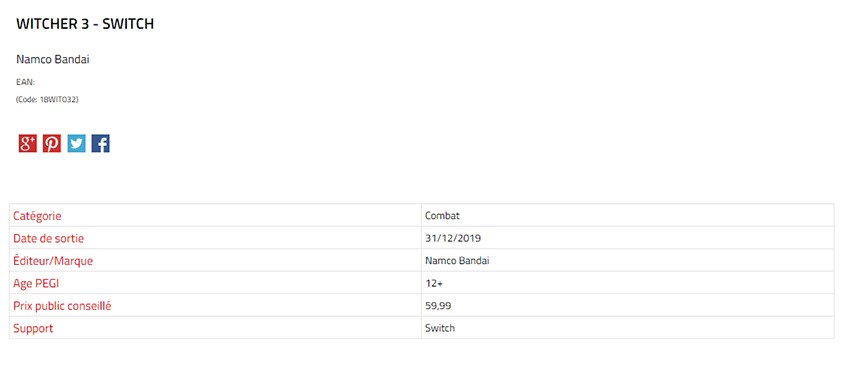The height and width of the screenshot is (372, 845).
Task: Share the product on Twitter
Action: click(x=77, y=143)
